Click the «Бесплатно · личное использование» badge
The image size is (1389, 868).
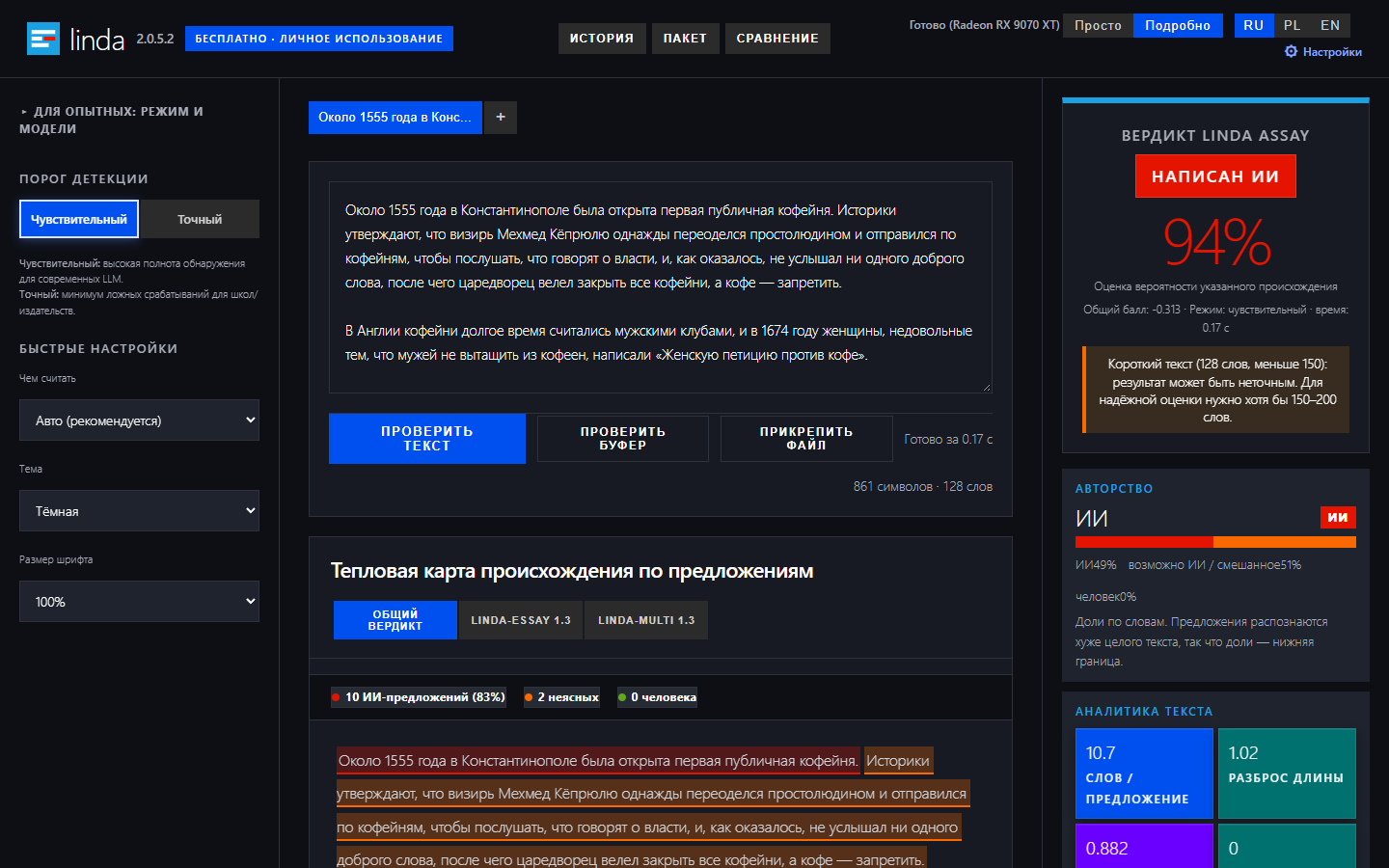pos(319,39)
